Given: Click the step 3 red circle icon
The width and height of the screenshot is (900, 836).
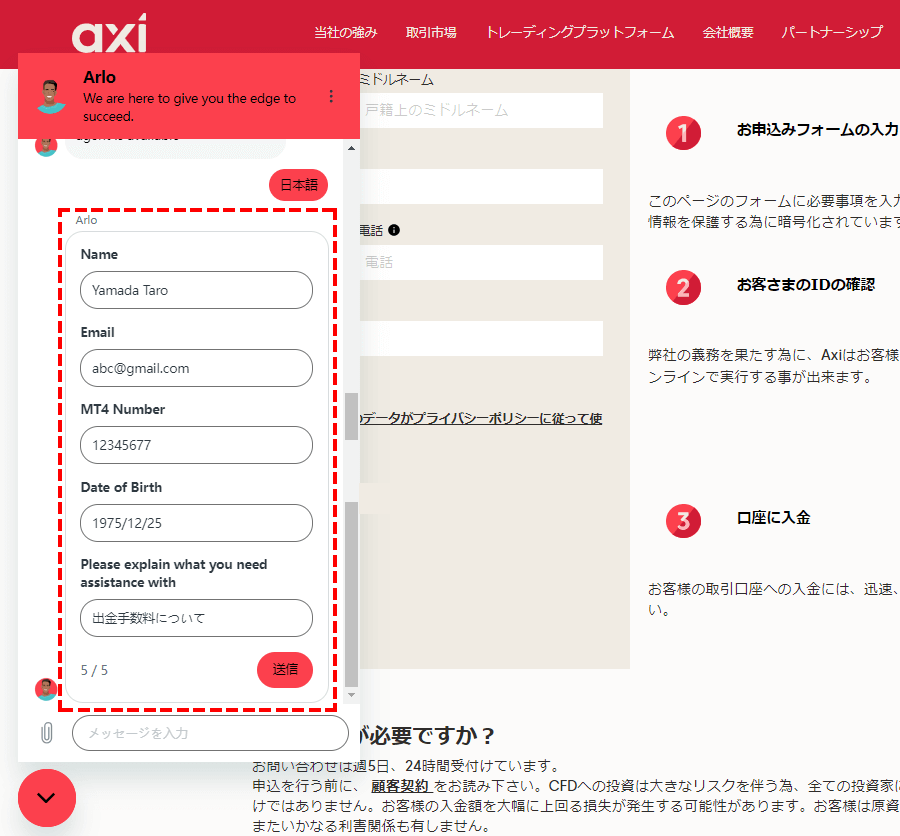Looking at the screenshot, I should [683, 521].
